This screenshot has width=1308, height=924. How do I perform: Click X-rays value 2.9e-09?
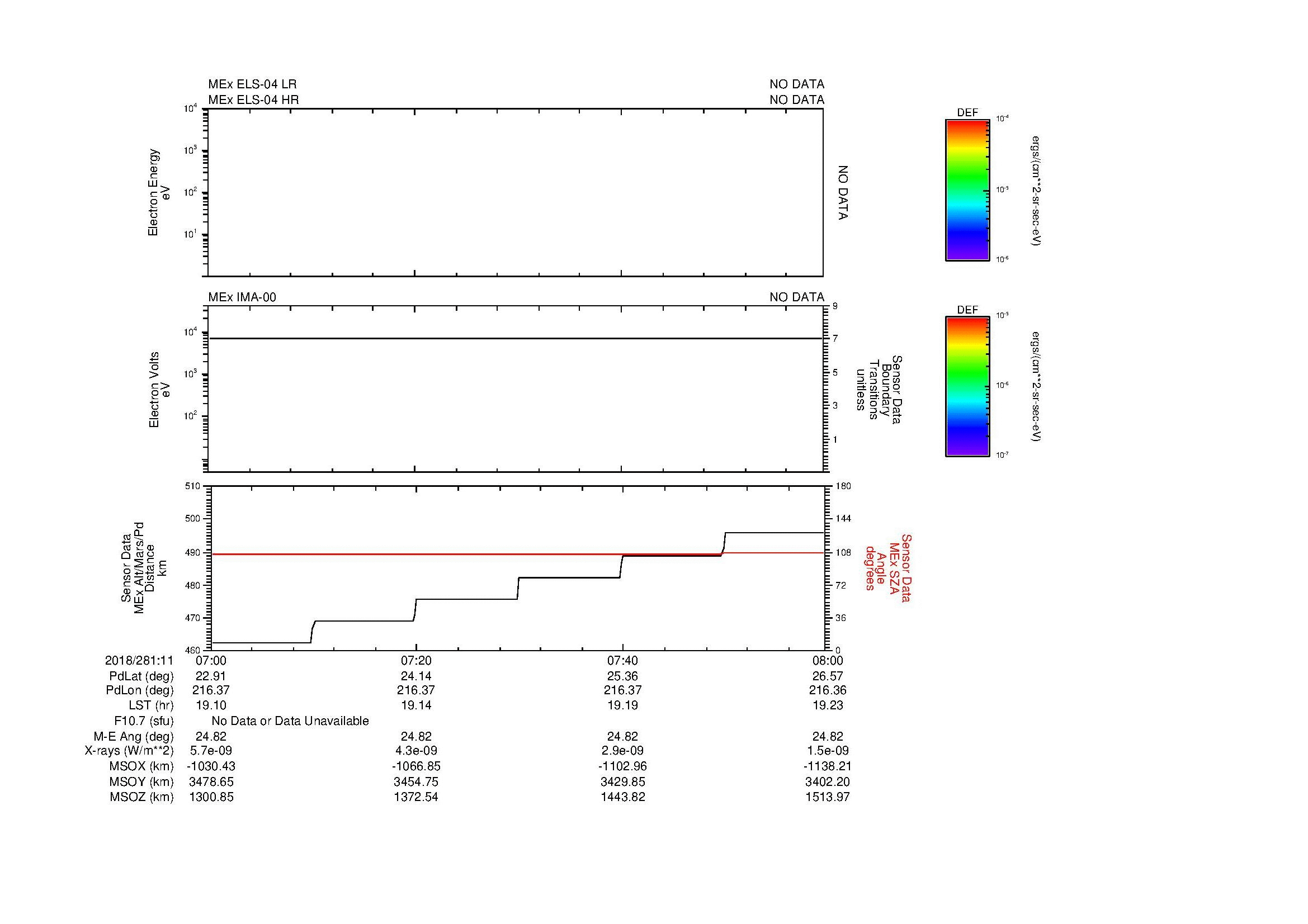[x=622, y=751]
